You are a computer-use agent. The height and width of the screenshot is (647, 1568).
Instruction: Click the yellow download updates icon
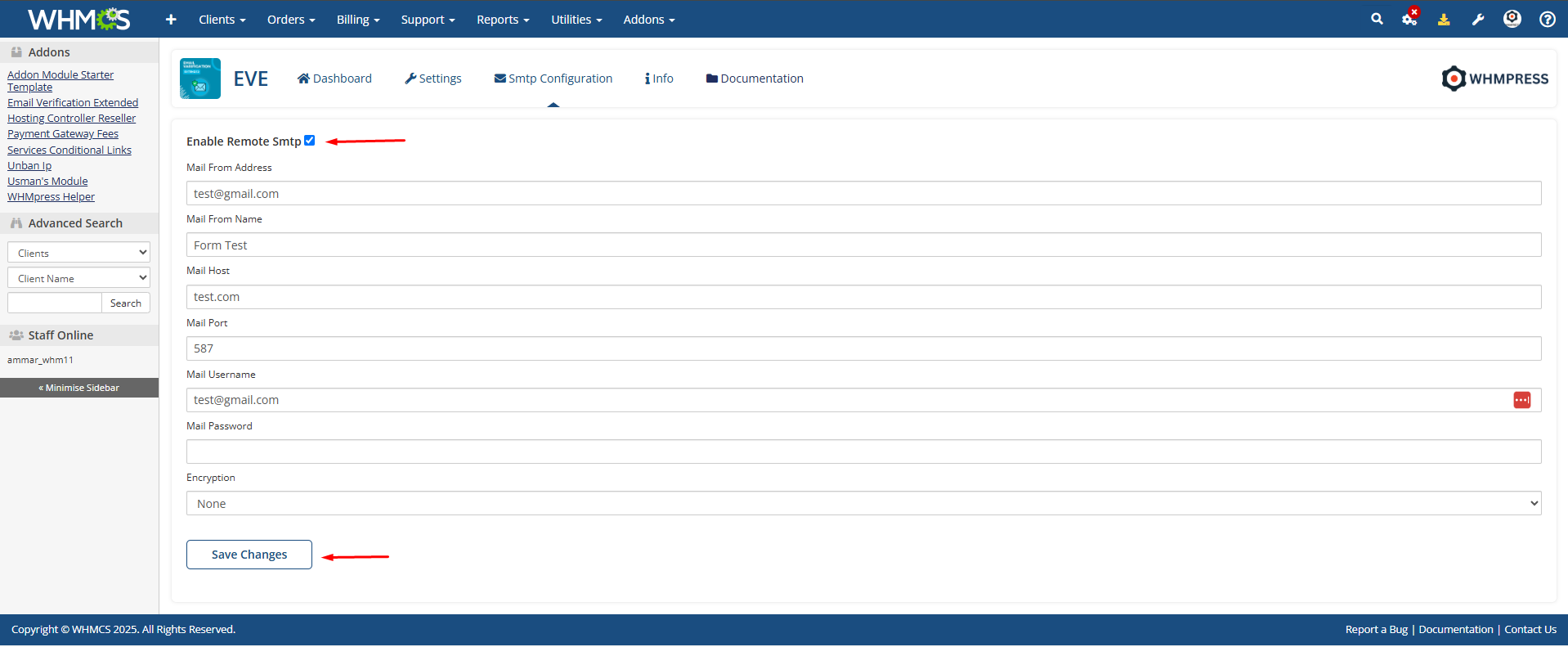[x=1444, y=19]
